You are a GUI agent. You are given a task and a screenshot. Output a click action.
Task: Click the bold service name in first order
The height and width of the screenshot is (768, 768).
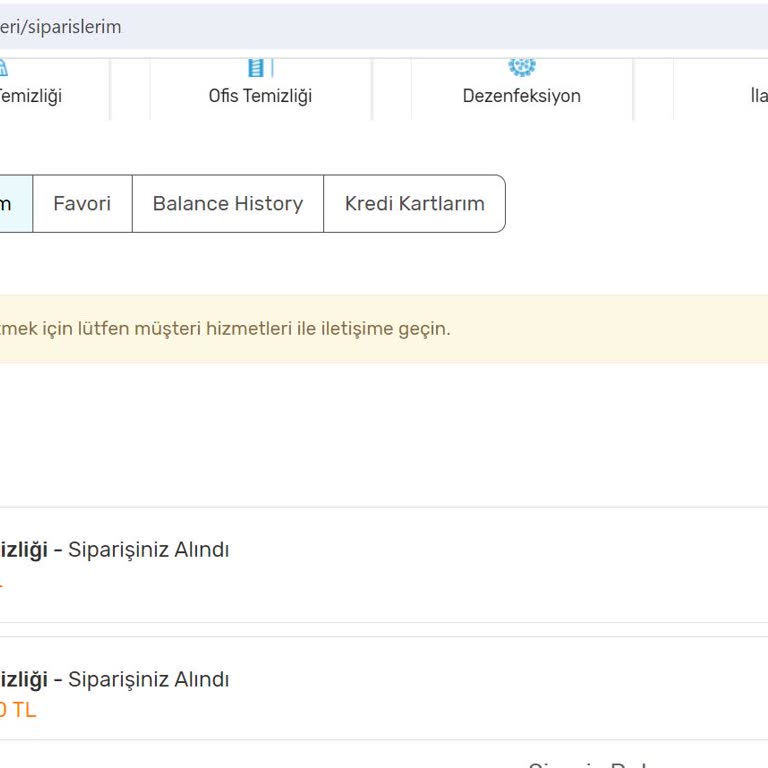click(x=22, y=550)
